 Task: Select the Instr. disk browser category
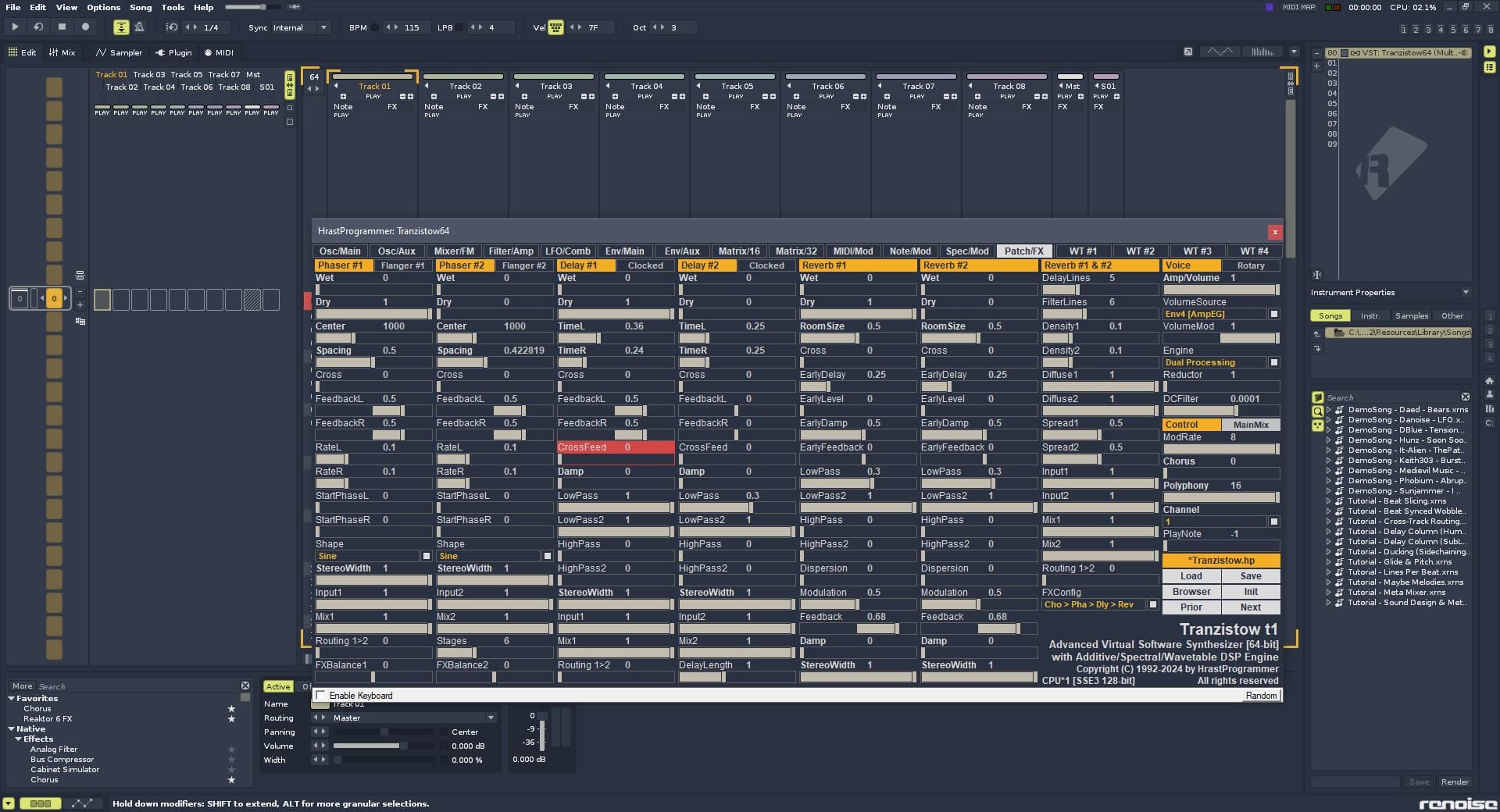(x=1370, y=316)
